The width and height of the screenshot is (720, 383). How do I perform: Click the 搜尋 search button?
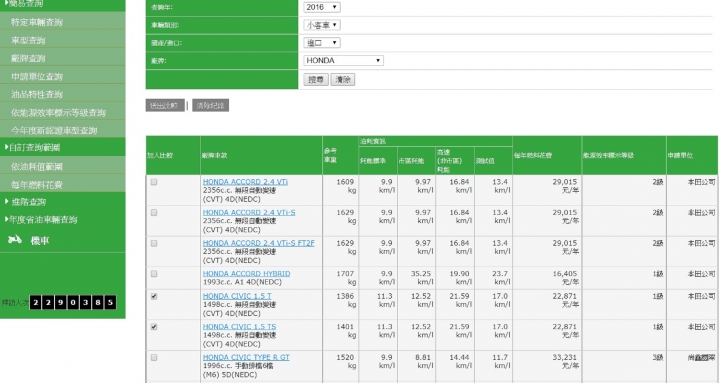[x=316, y=79]
